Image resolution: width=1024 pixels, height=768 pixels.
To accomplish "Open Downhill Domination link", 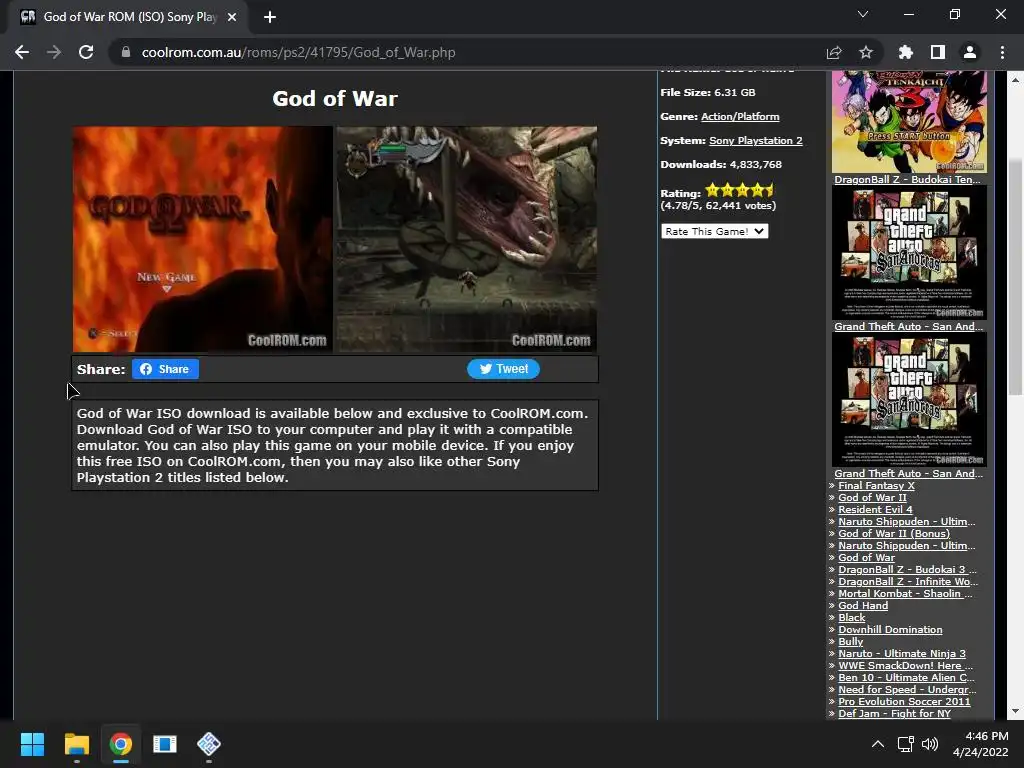I will 890,630.
